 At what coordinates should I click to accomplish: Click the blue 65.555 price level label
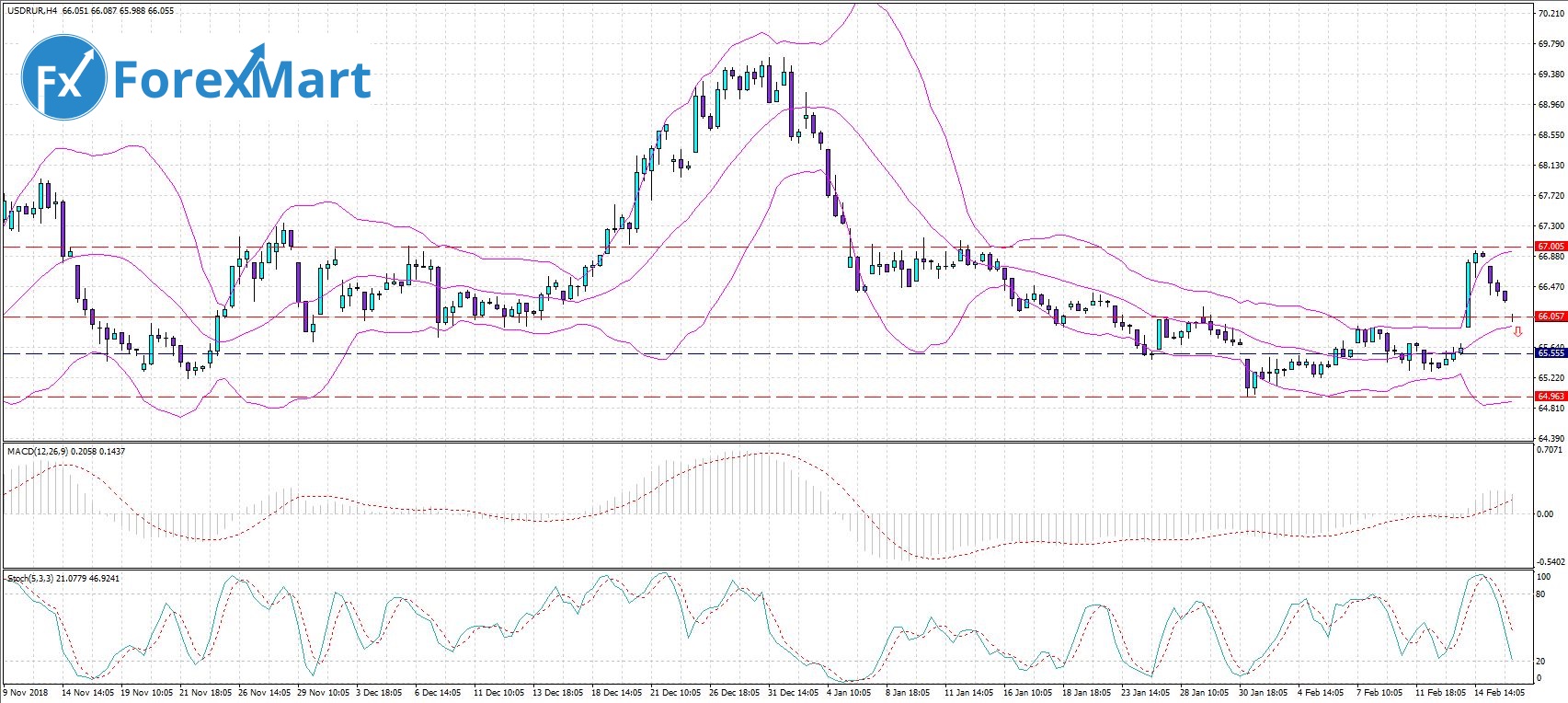click(x=1551, y=352)
